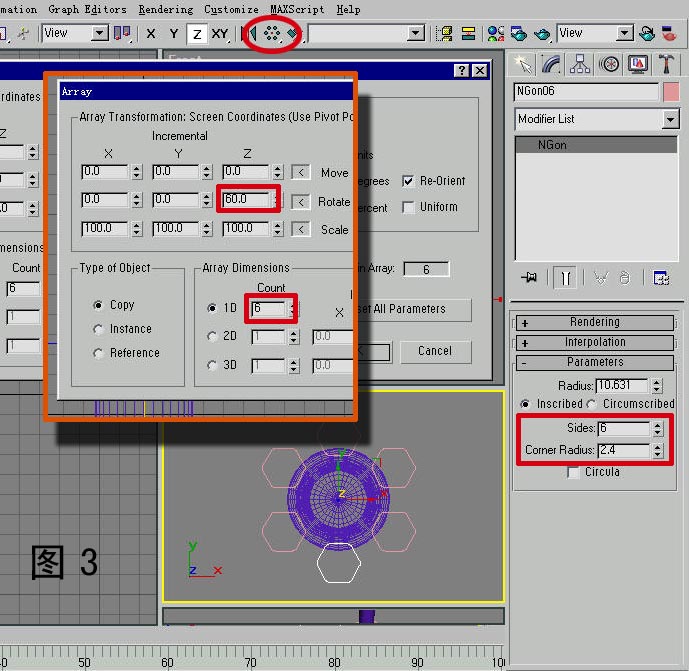Click the arrow button beside Move

[x=301, y=172]
